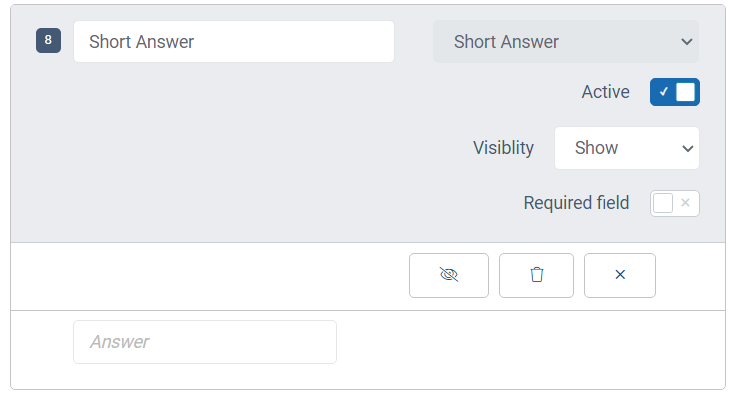Click the crossed-out eye hide icon button

pyautogui.click(x=449, y=275)
